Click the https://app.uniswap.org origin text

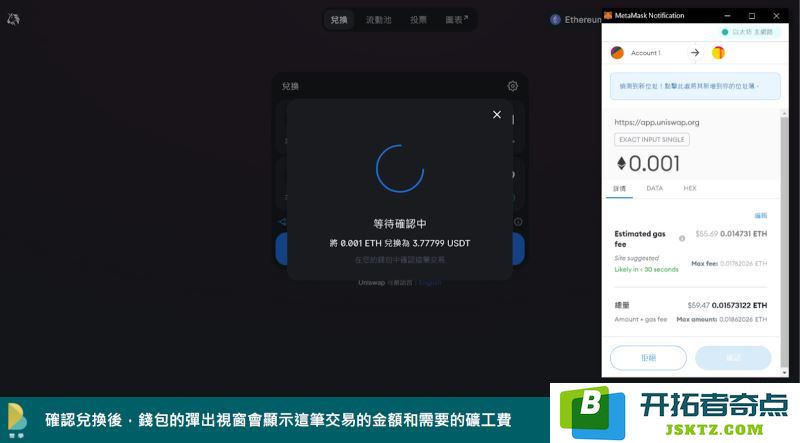click(x=657, y=122)
